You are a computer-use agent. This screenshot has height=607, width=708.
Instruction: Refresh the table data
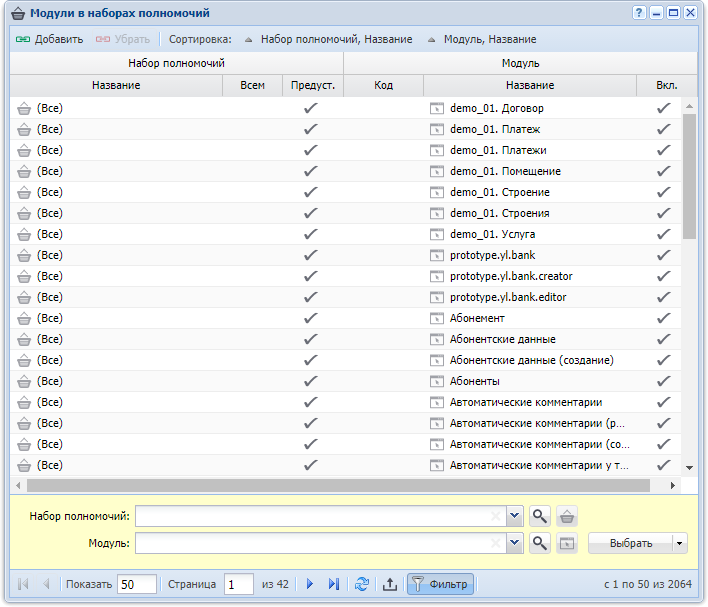coord(362,584)
